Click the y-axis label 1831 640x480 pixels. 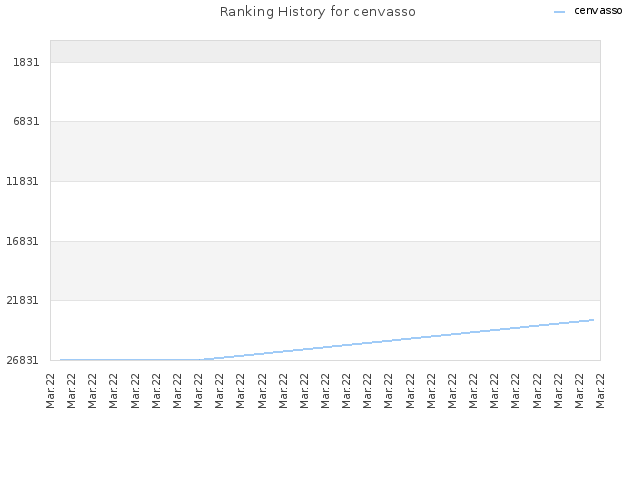click(26, 62)
